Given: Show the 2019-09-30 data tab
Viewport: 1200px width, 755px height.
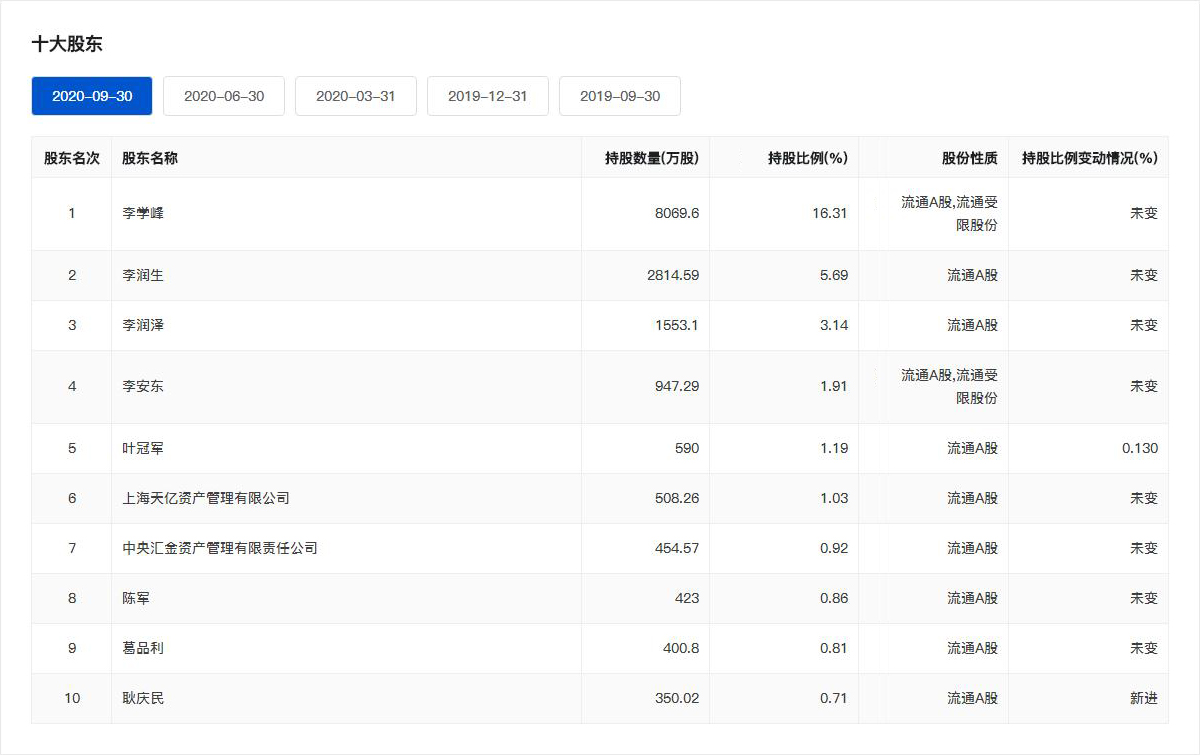Looking at the screenshot, I should coord(620,96).
